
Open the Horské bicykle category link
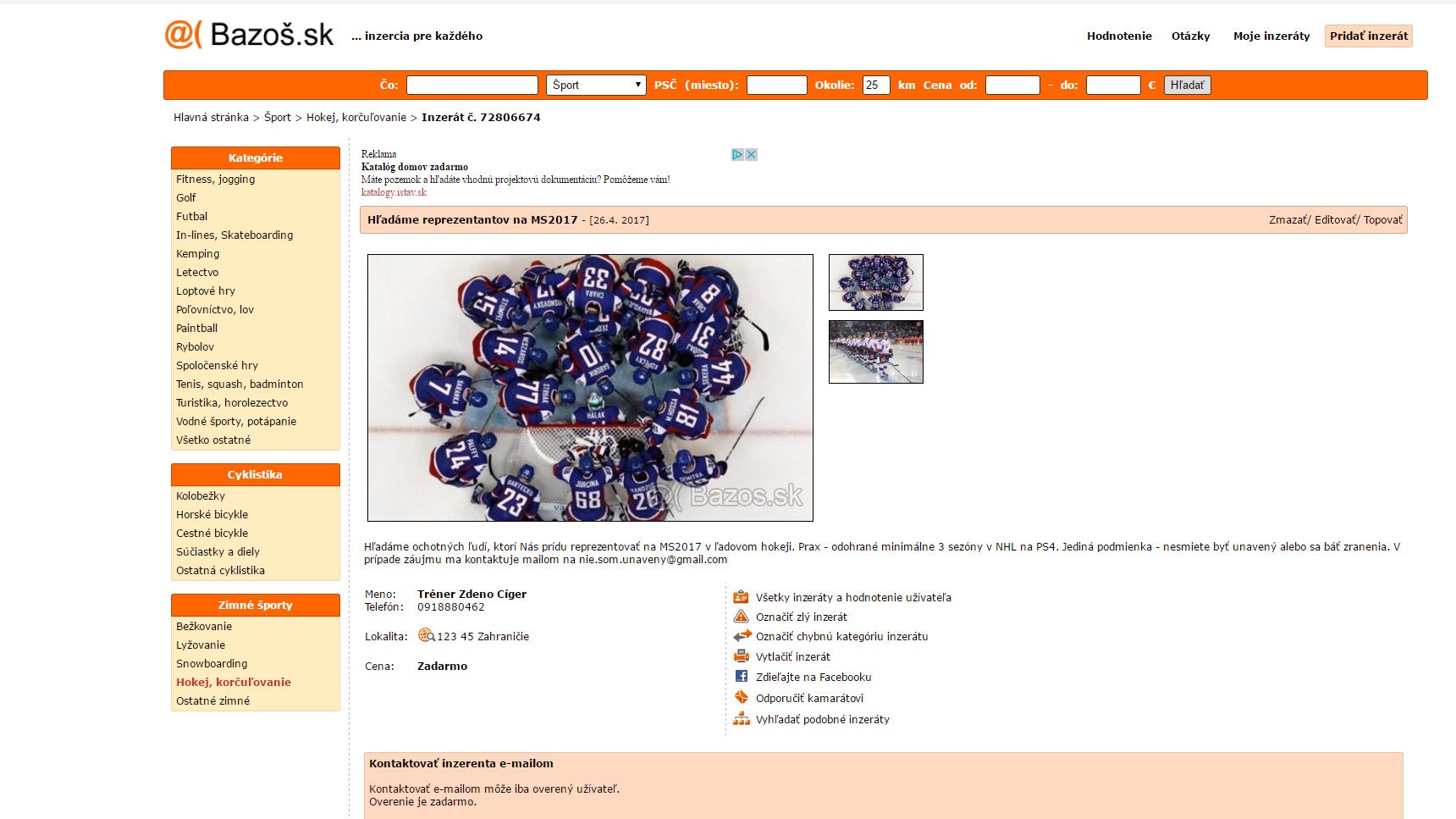point(212,514)
